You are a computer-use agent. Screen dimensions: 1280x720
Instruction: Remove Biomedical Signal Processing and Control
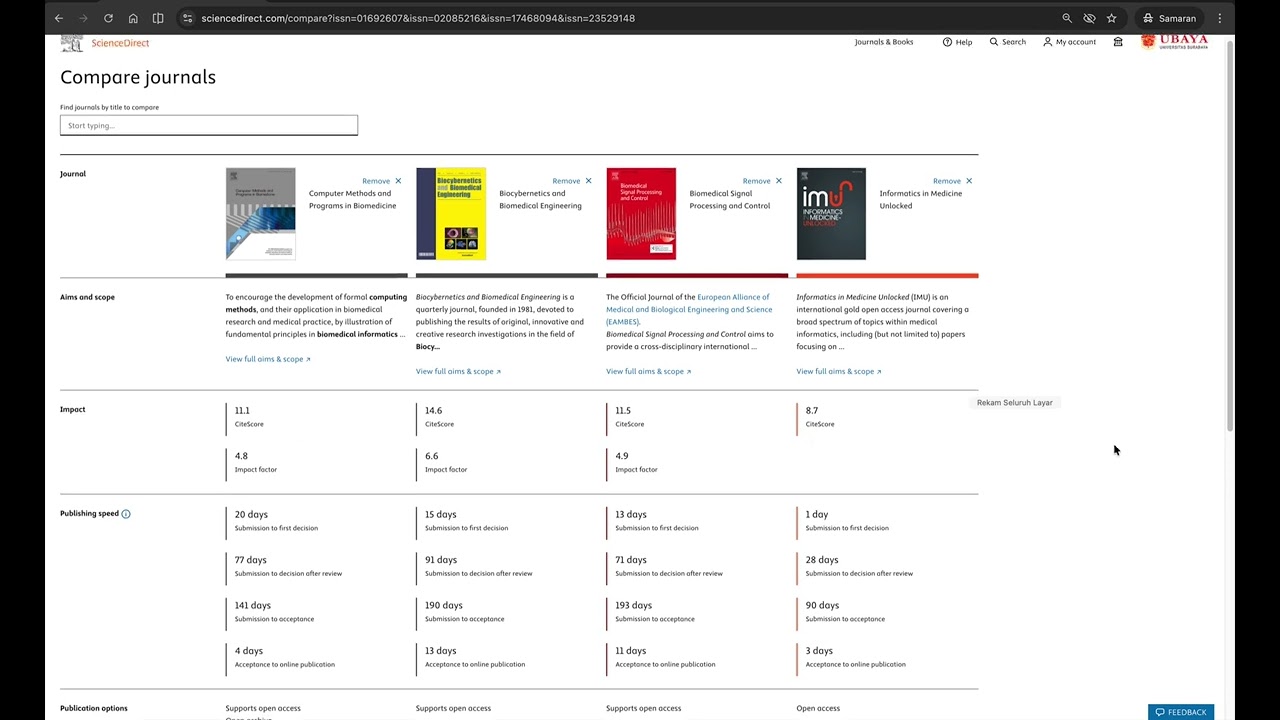coord(762,181)
